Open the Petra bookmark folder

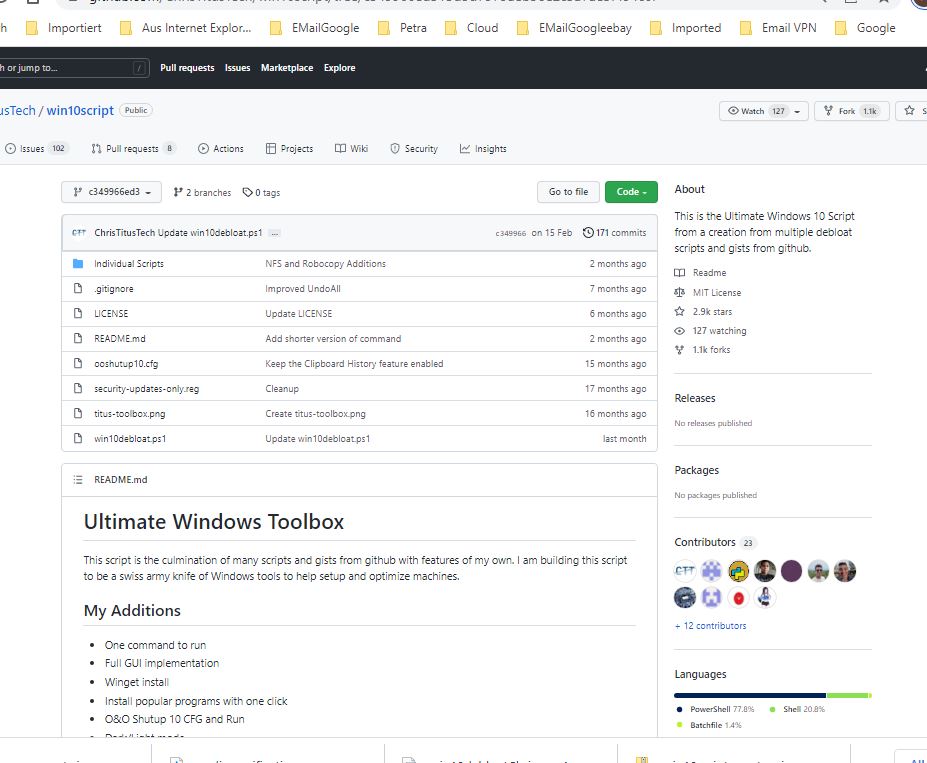(x=402, y=28)
